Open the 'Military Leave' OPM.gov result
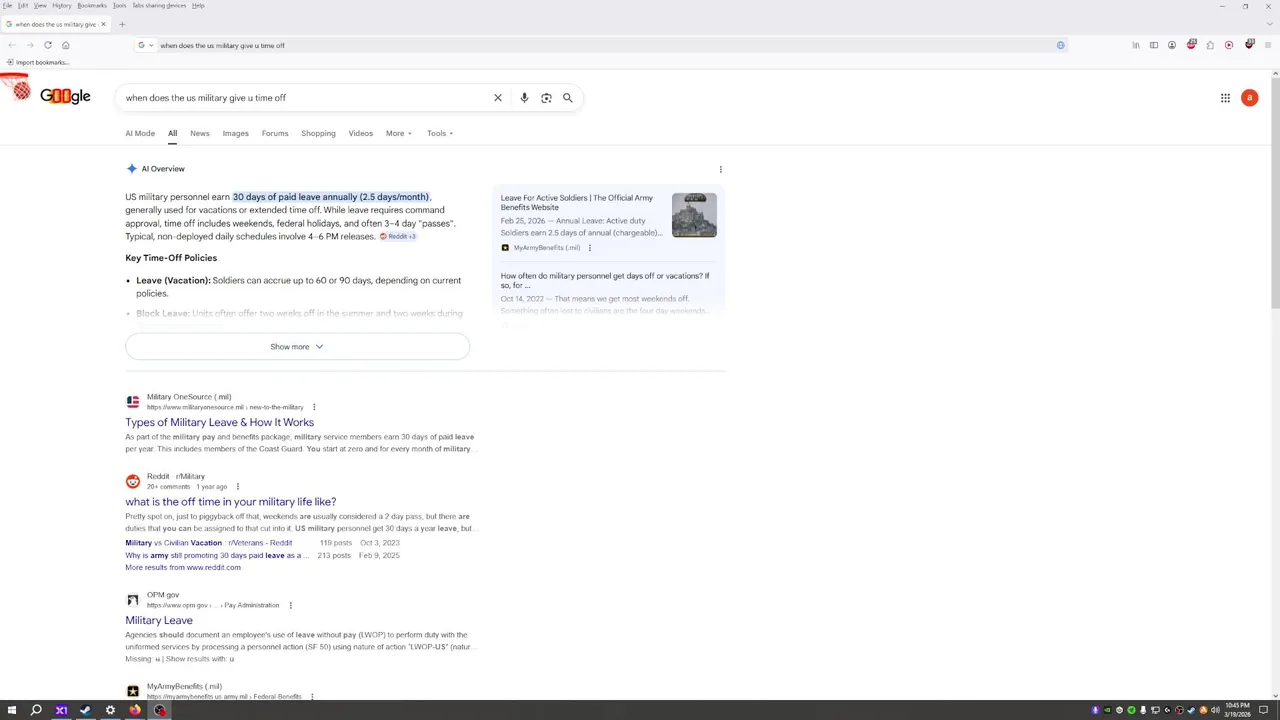 [x=159, y=621]
